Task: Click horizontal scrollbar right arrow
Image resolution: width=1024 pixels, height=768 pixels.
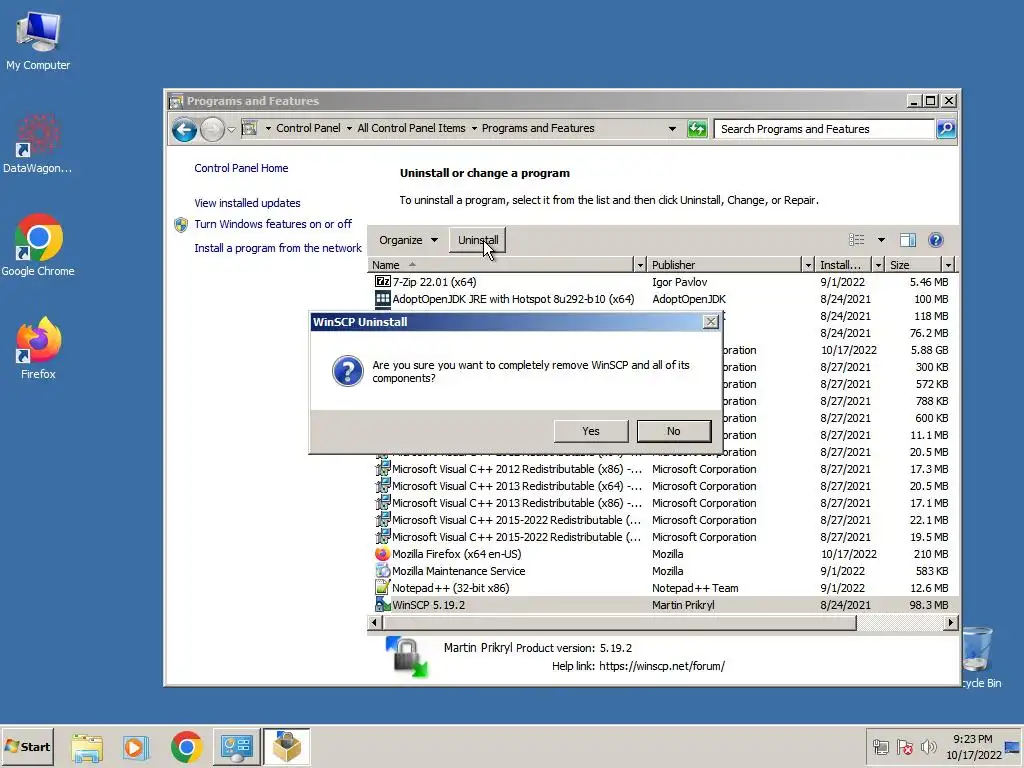Action: 951,623
